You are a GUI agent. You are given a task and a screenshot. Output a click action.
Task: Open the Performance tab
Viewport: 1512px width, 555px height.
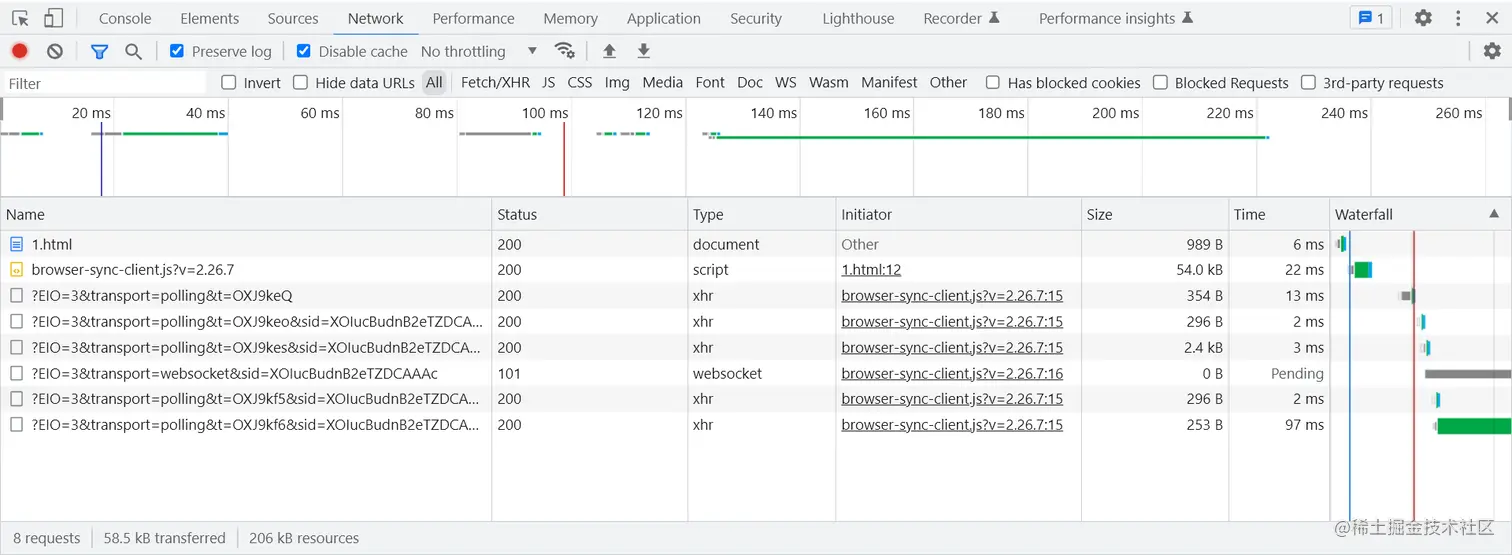point(473,18)
